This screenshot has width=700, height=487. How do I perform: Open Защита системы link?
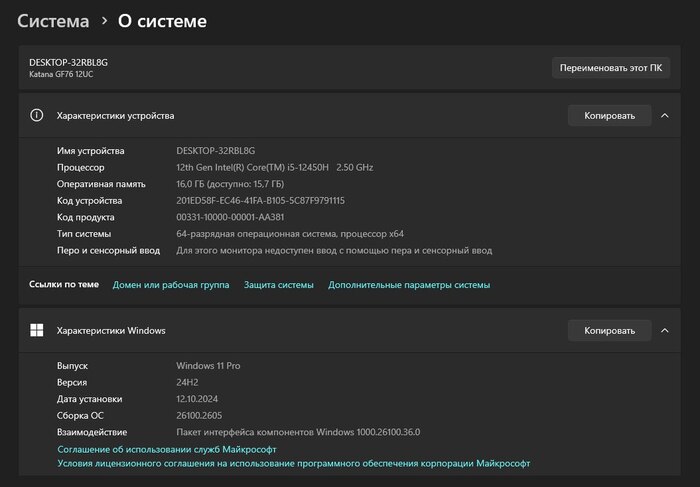[278, 285]
